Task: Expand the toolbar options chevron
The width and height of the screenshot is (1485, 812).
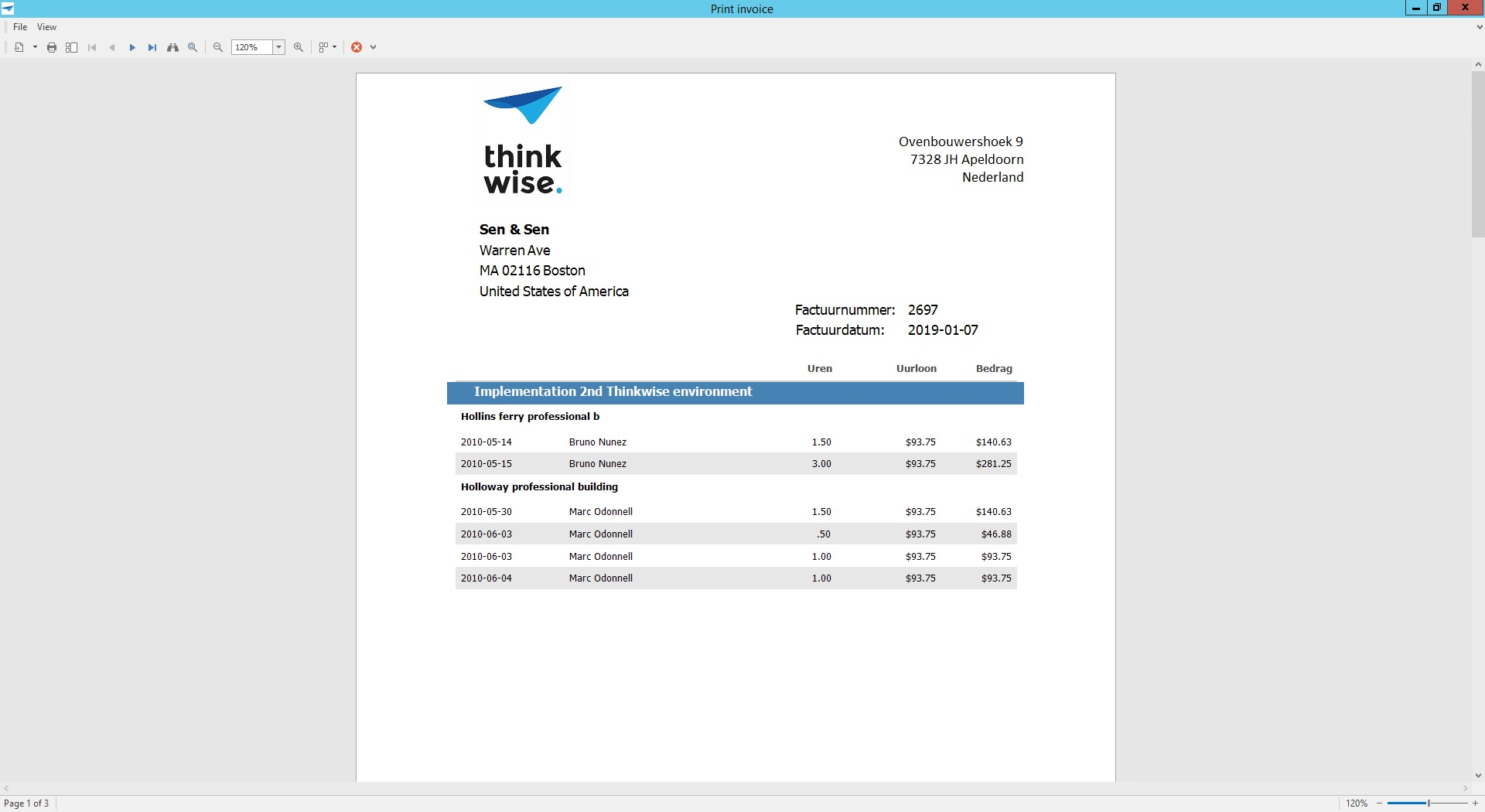Action: tap(373, 47)
